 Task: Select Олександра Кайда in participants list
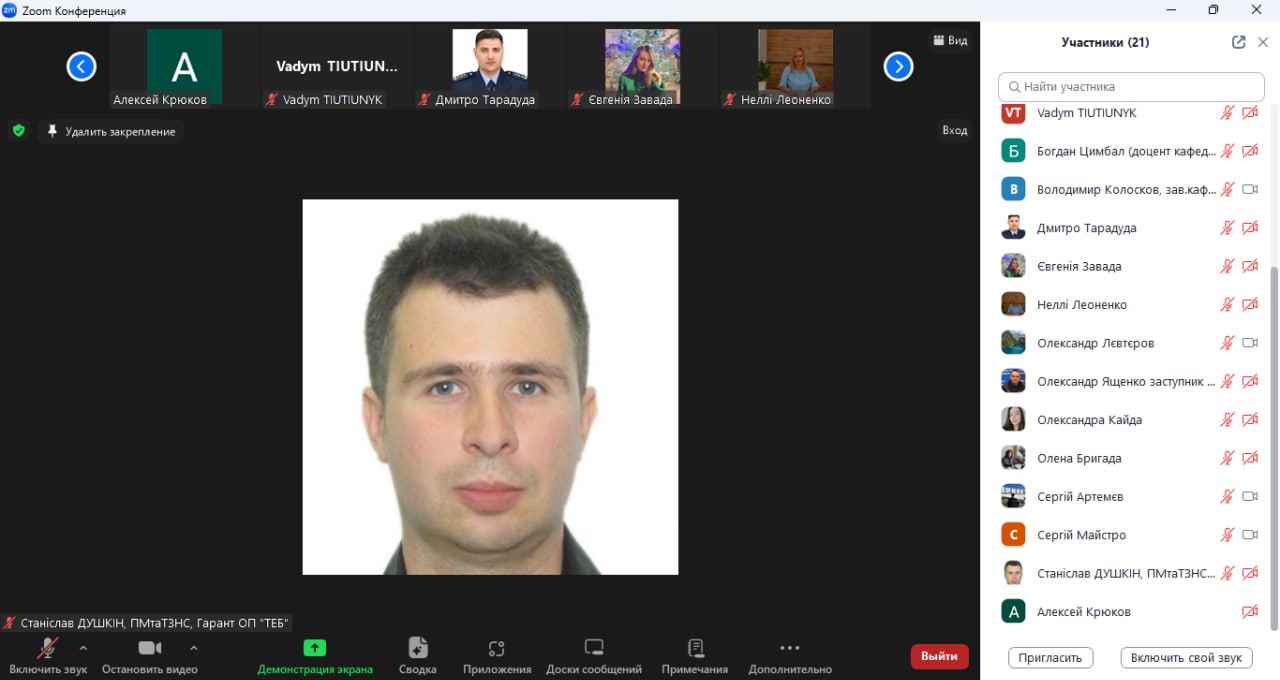click(x=1089, y=420)
